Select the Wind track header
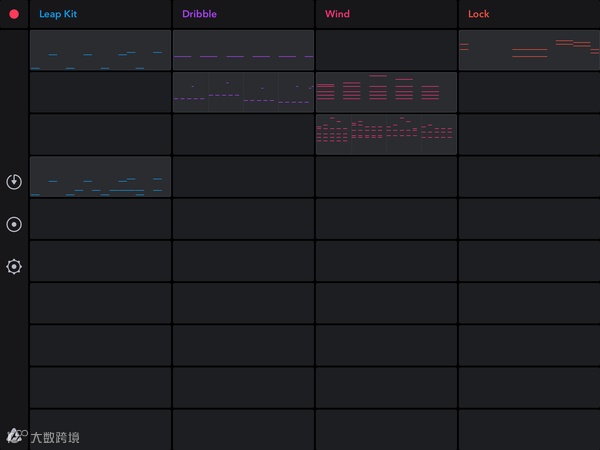 (x=386, y=14)
